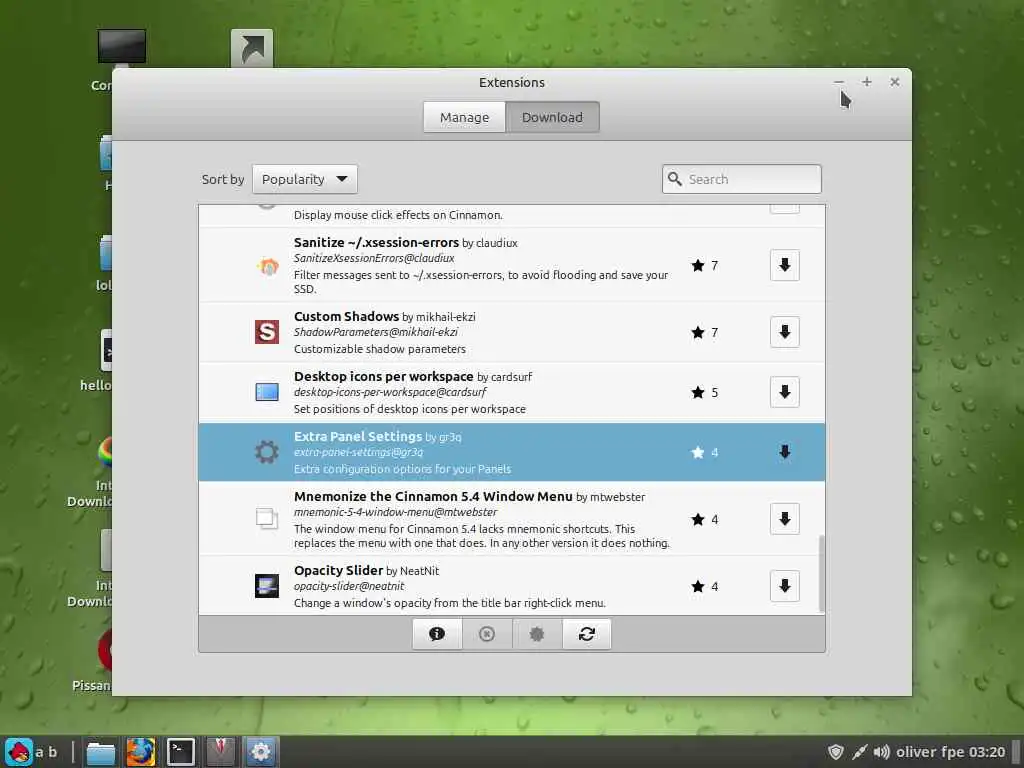
Task: Open the file manager from the taskbar
Action: [x=101, y=752]
